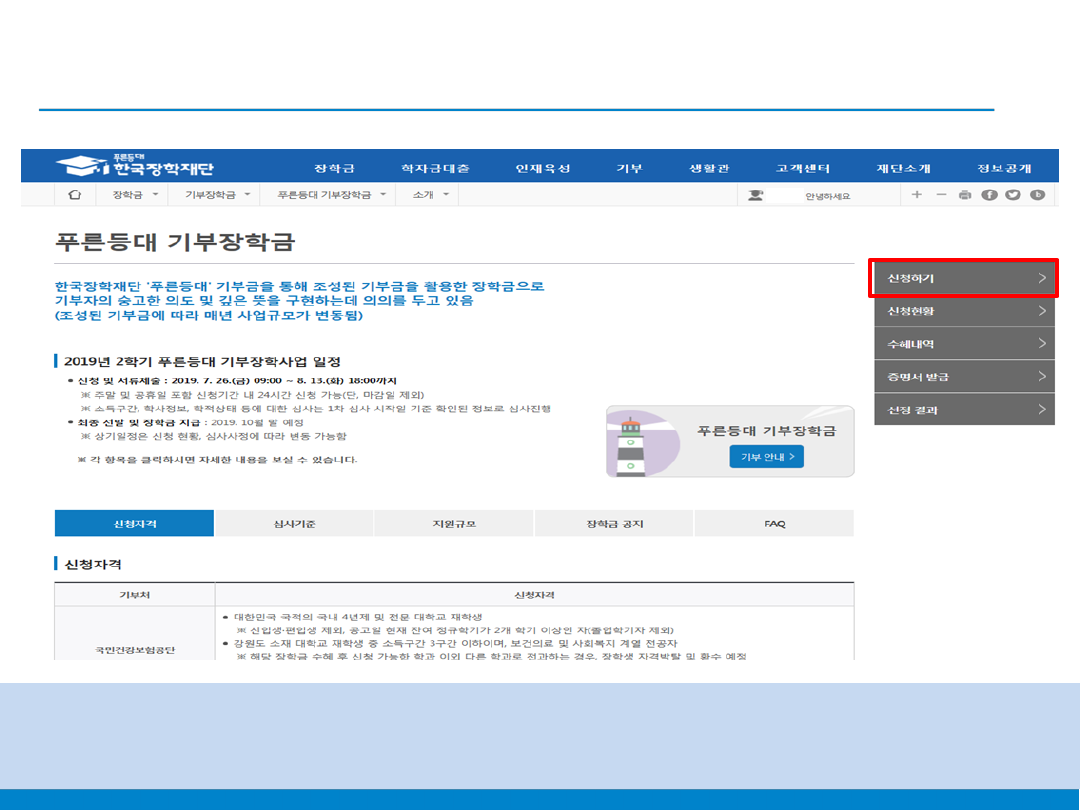Share via the blog 'b' icon

click(x=1037, y=195)
